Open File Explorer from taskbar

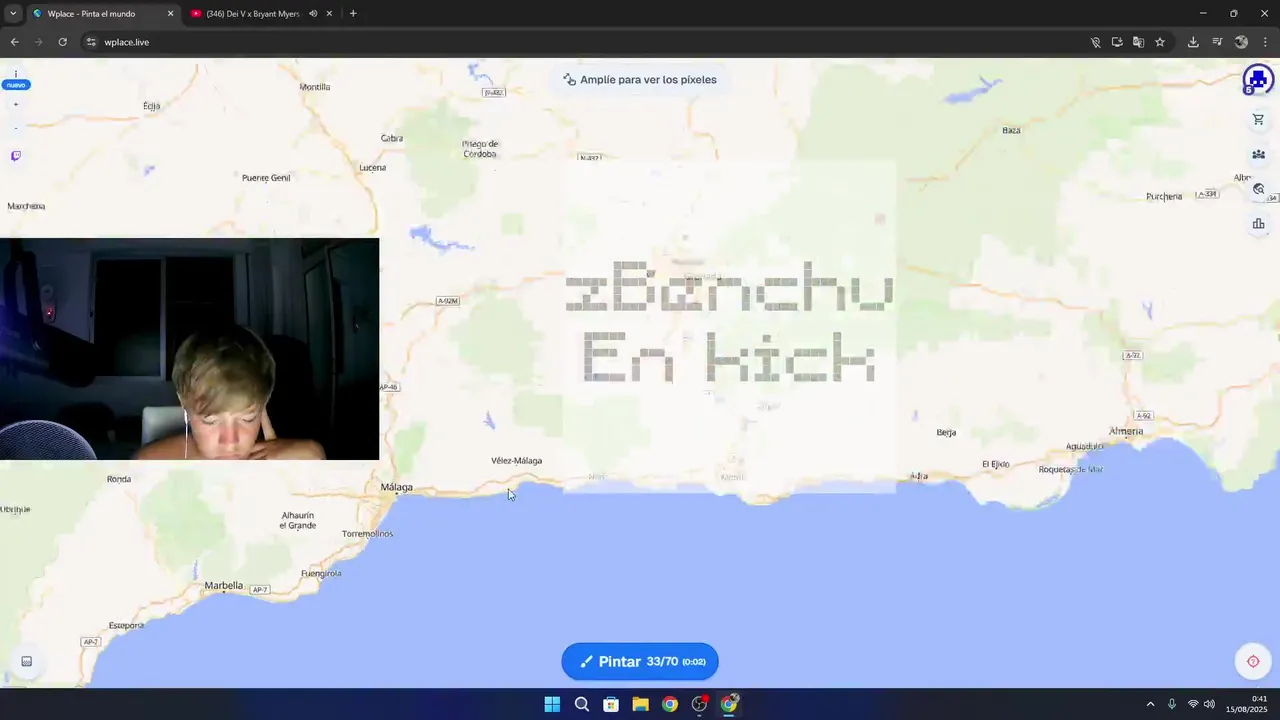tap(640, 704)
